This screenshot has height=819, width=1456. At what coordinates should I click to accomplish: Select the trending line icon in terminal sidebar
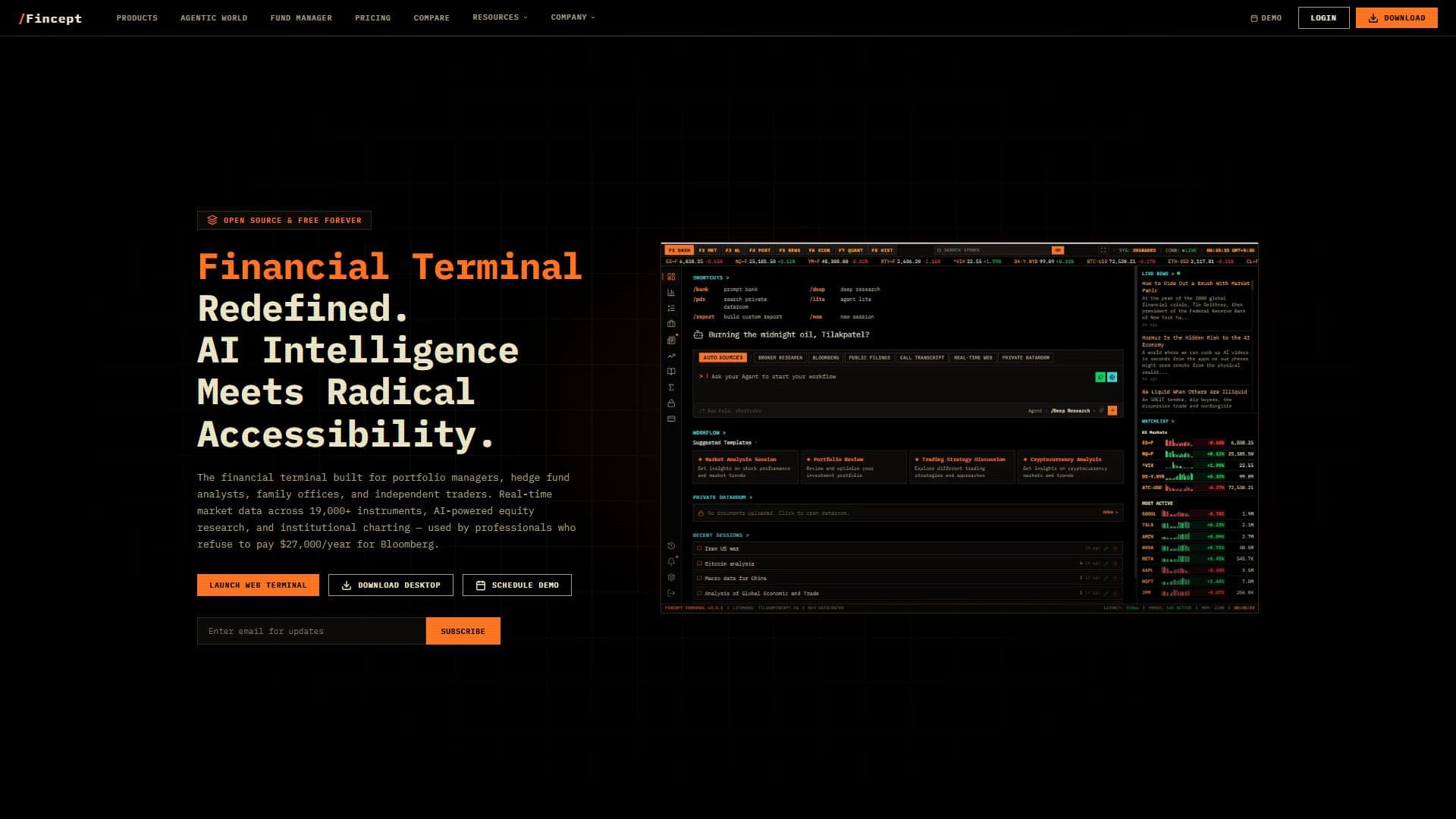pyautogui.click(x=671, y=356)
